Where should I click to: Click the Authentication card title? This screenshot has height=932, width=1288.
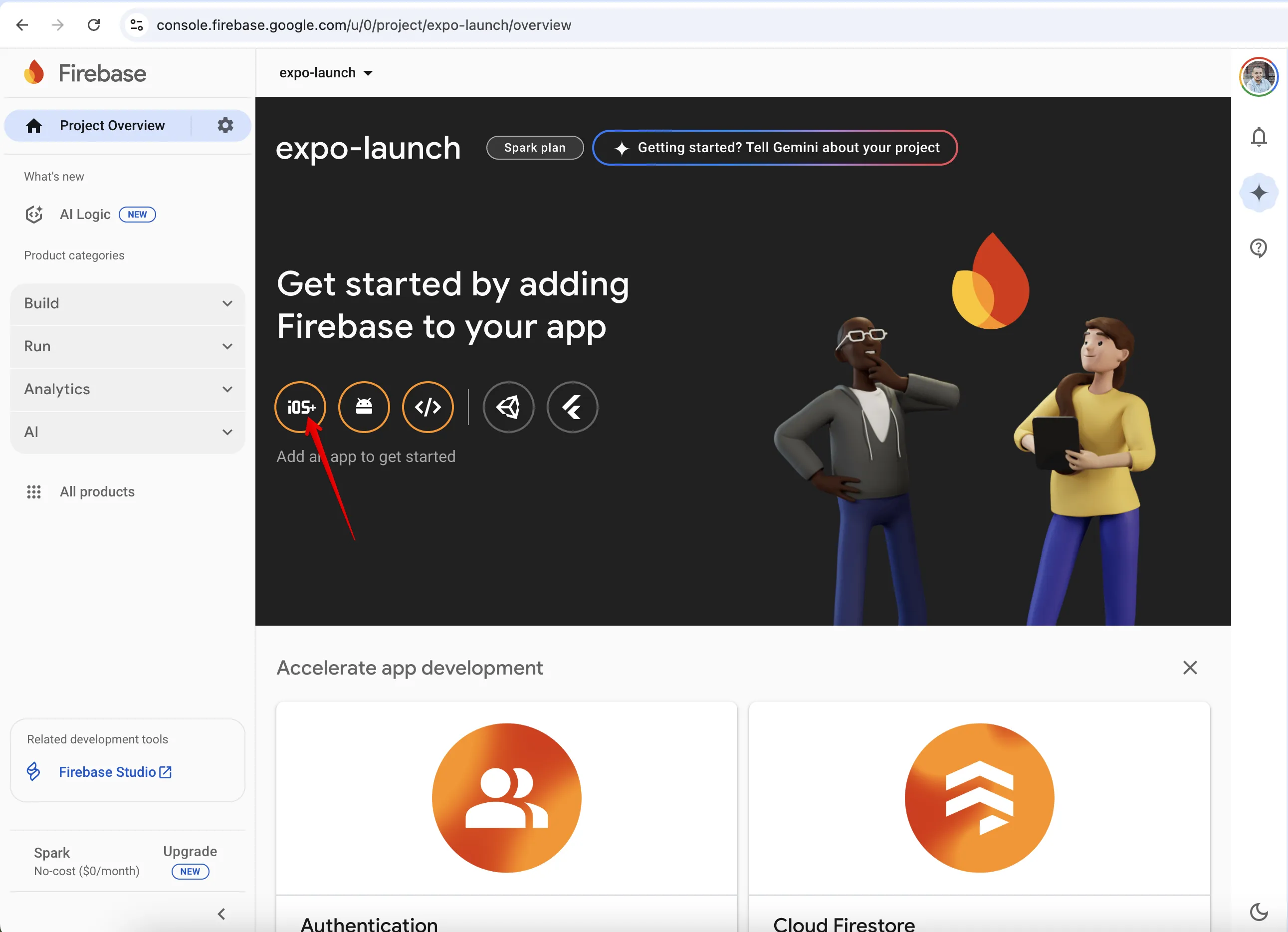[369, 924]
